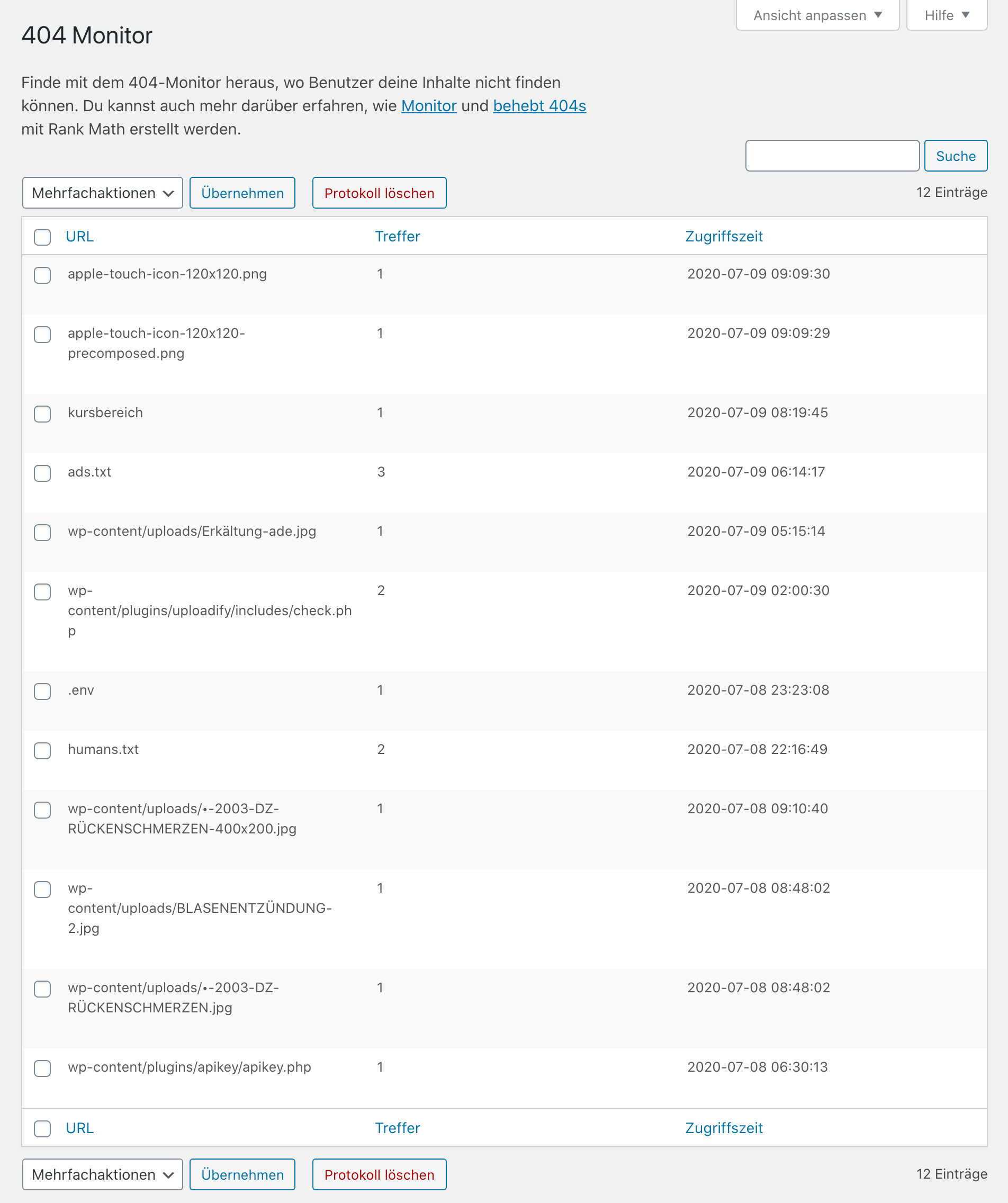Open the Monitor link in description
Image resolution: width=1008 pixels, height=1203 pixels.
tap(429, 106)
